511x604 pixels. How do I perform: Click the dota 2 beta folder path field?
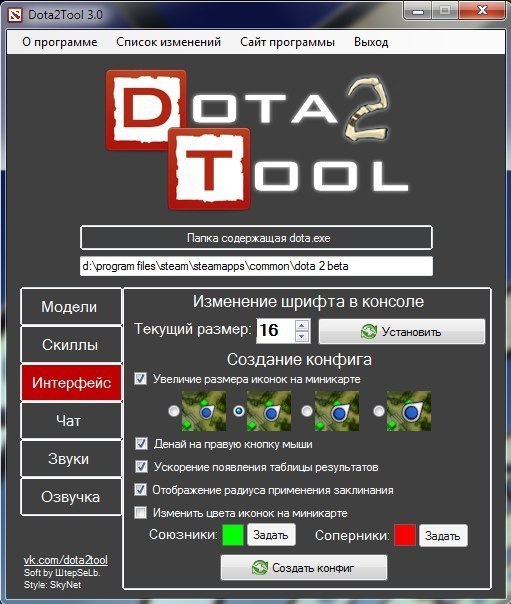[x=256, y=266]
